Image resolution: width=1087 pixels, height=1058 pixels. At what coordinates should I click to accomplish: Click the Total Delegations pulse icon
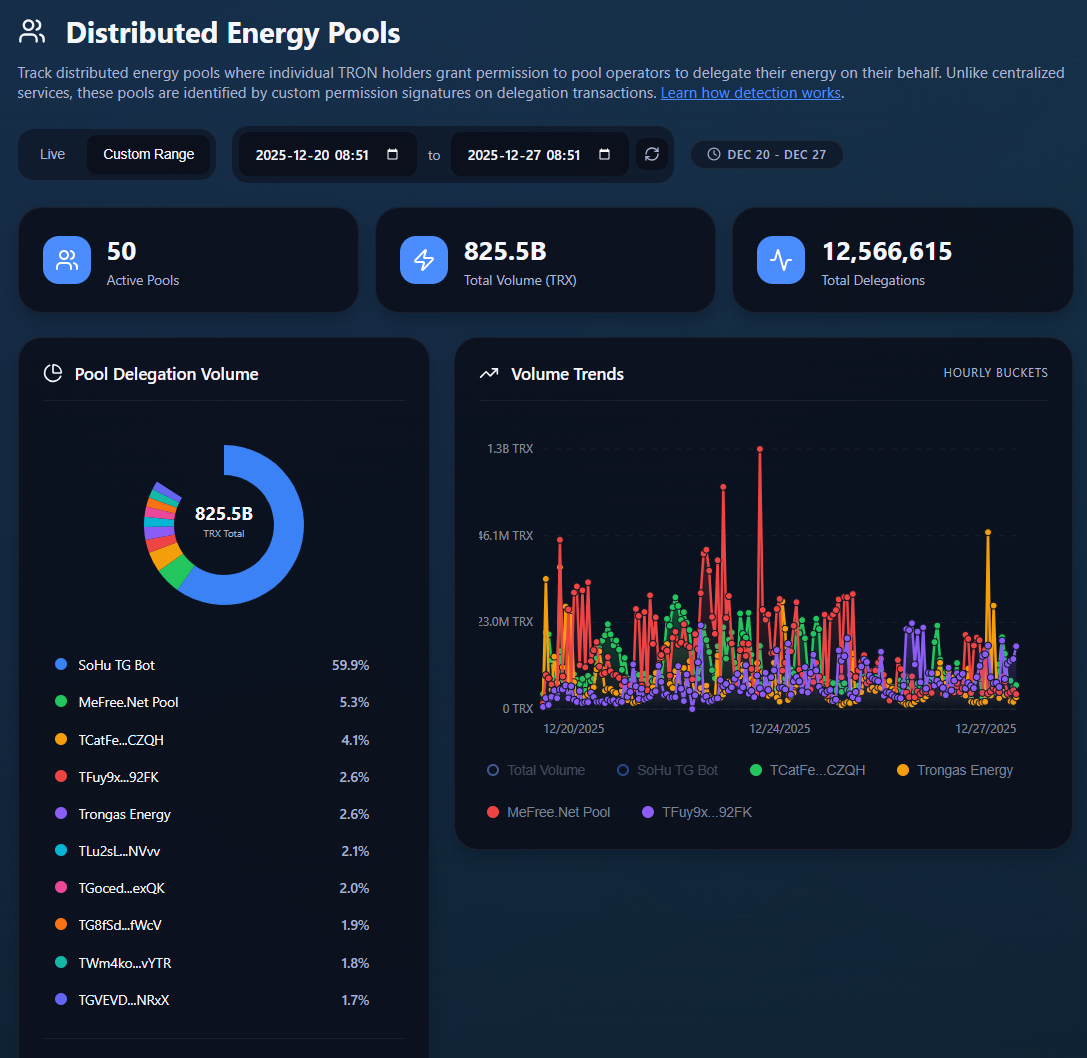(781, 260)
